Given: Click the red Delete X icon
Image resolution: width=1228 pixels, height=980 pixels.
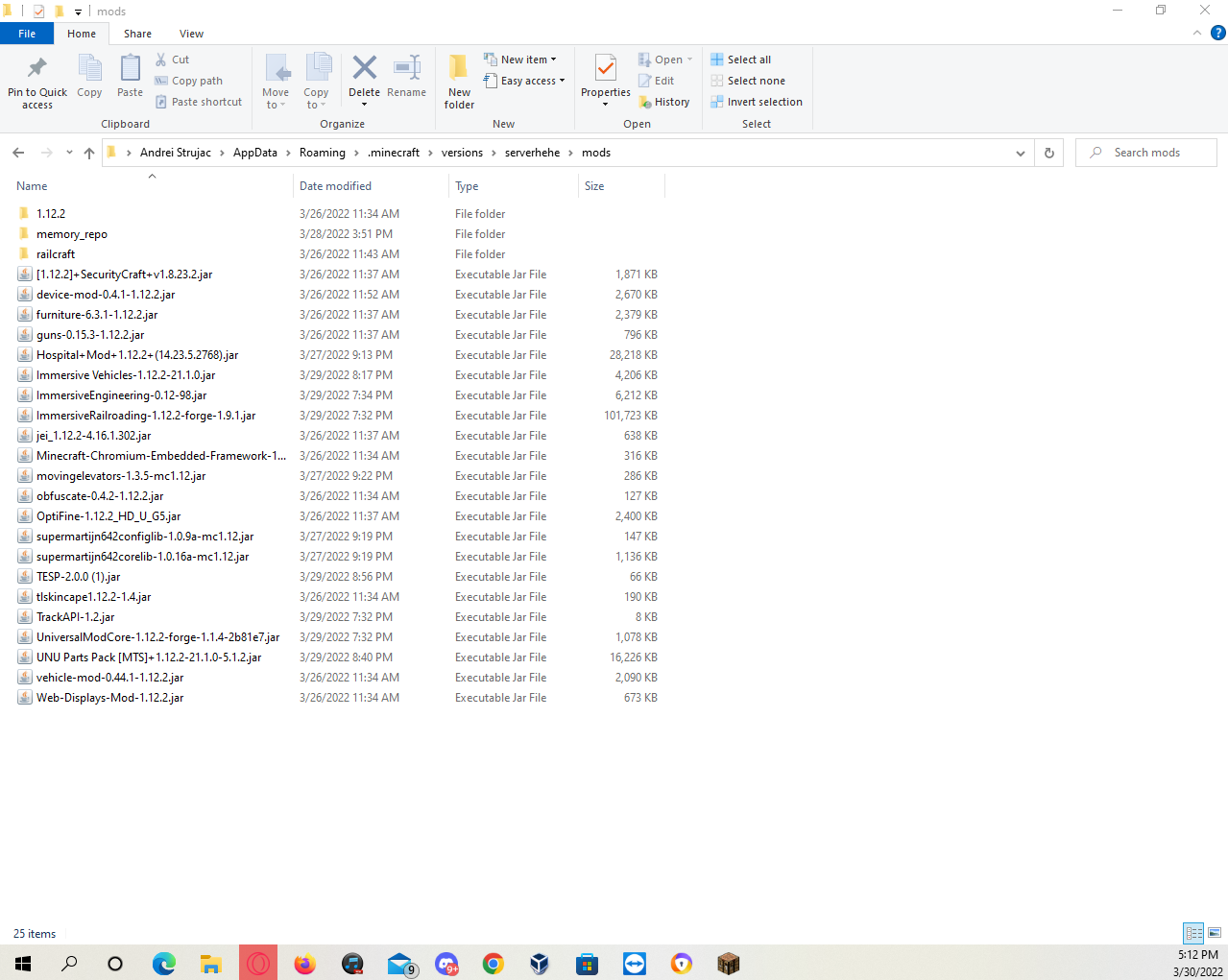Looking at the screenshot, I should [364, 67].
